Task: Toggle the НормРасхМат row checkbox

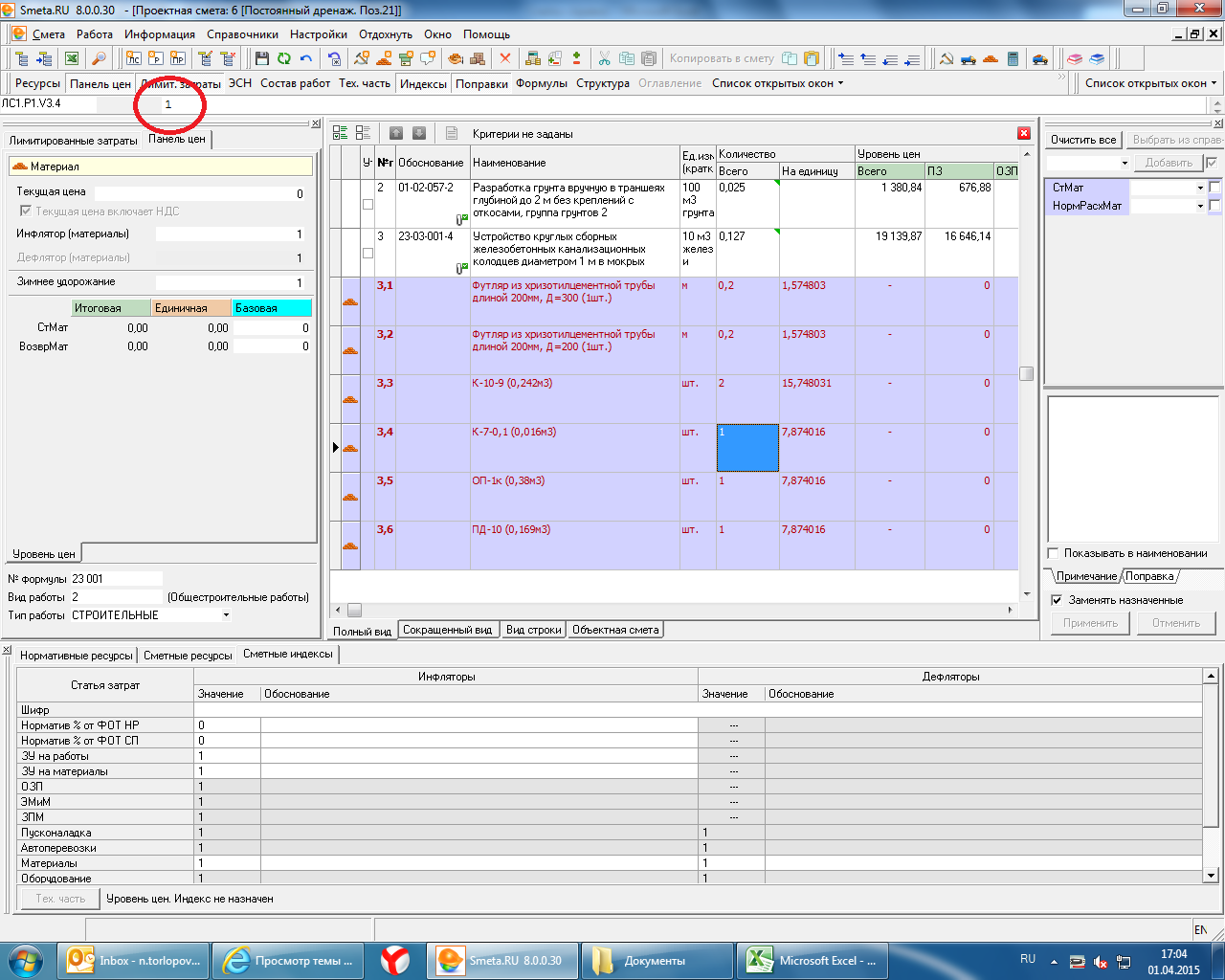Action: click(1214, 206)
